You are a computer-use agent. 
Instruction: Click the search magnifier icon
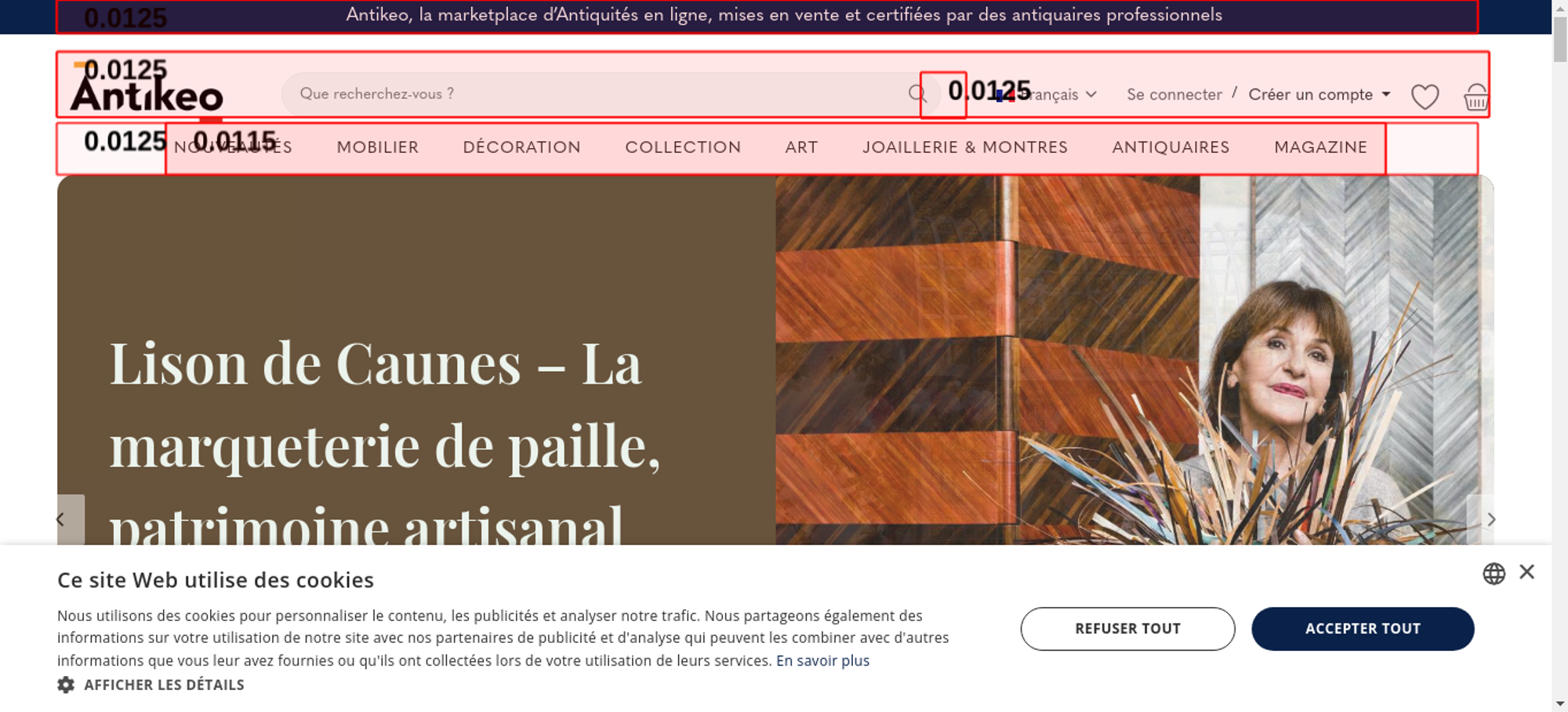point(917,94)
